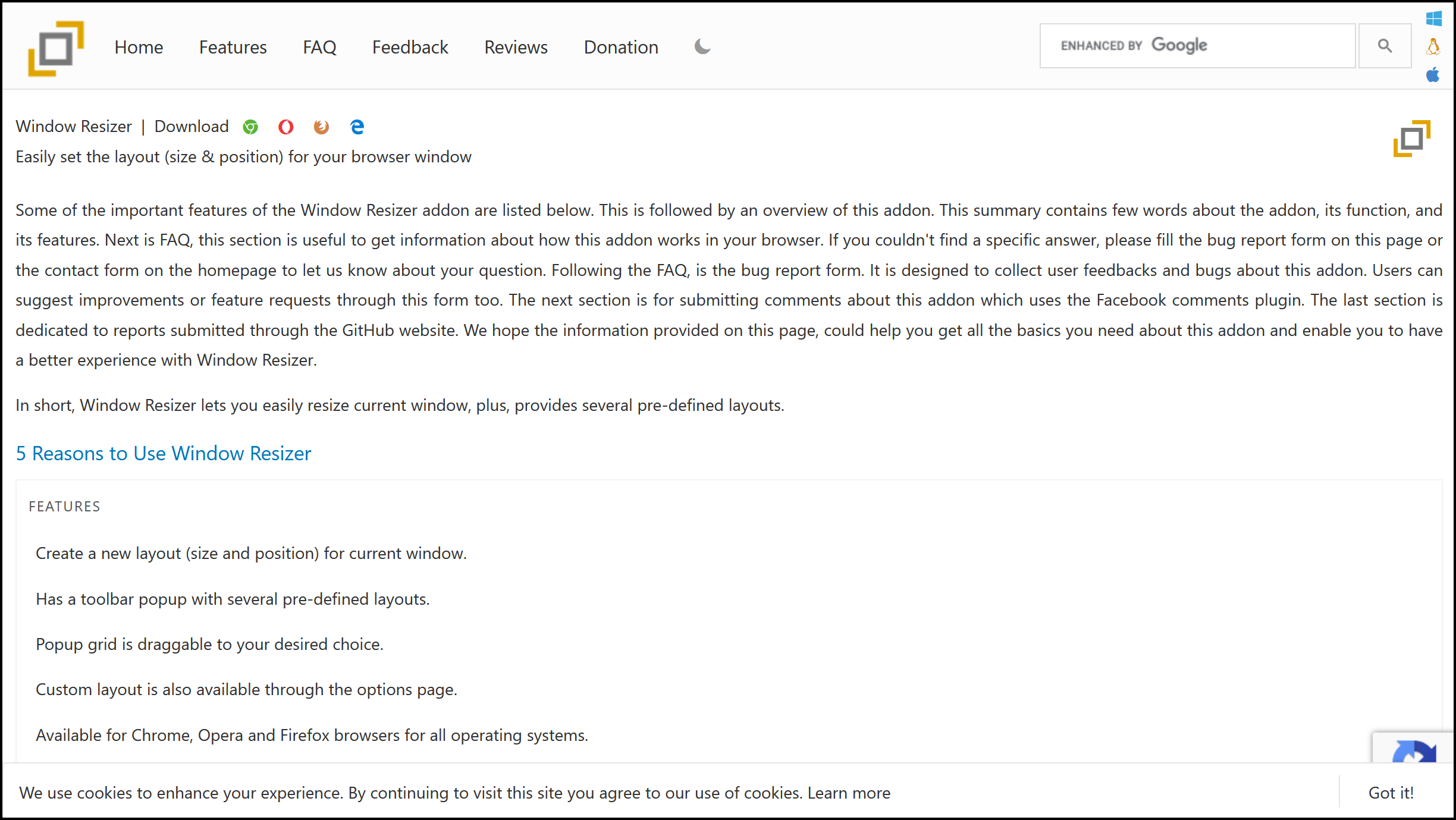The image size is (1456, 820).
Task: Click 'Popup grid is draggable' feature line
Action: point(209,644)
